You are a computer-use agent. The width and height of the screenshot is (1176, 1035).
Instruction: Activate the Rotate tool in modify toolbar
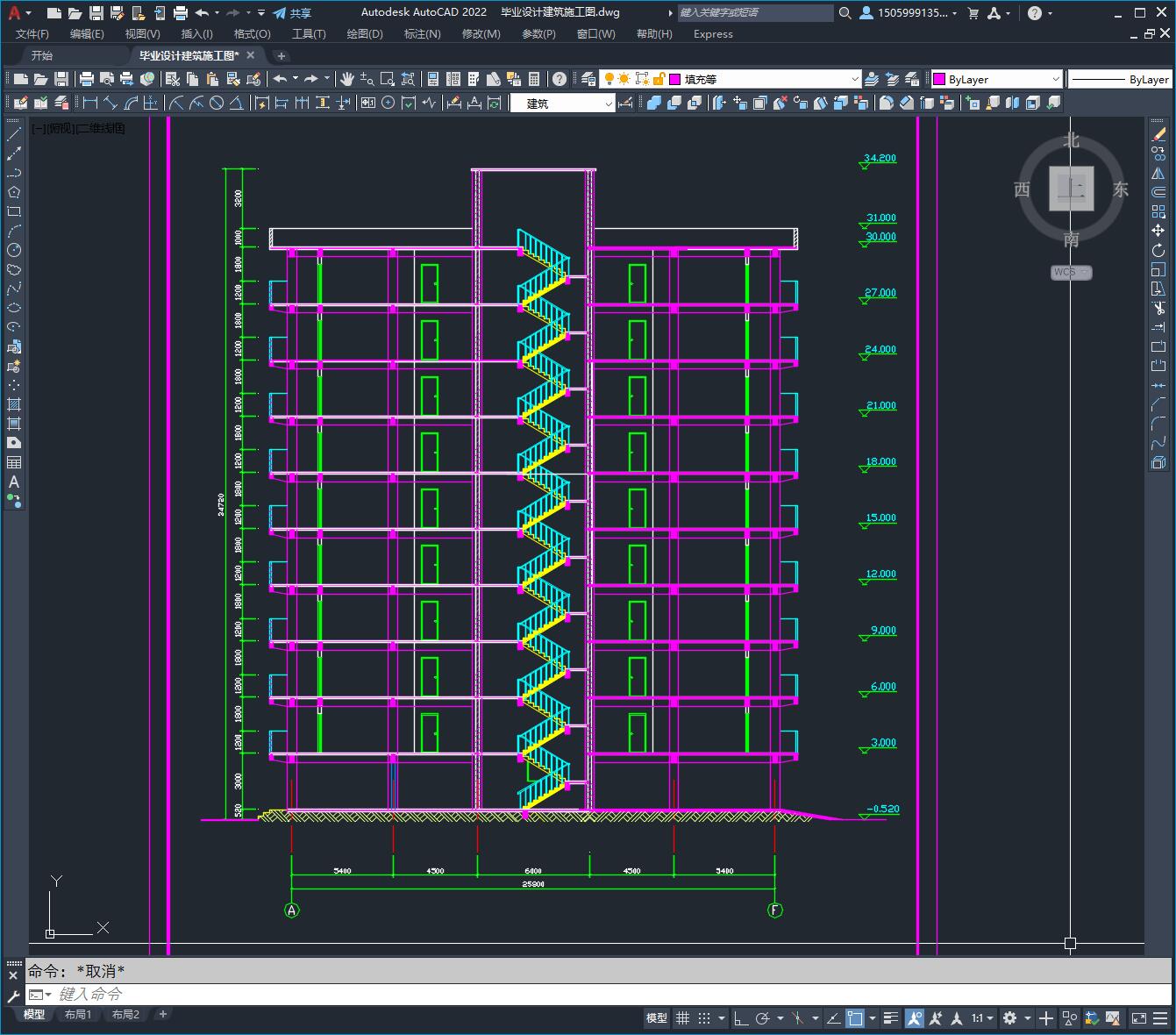(1158, 250)
